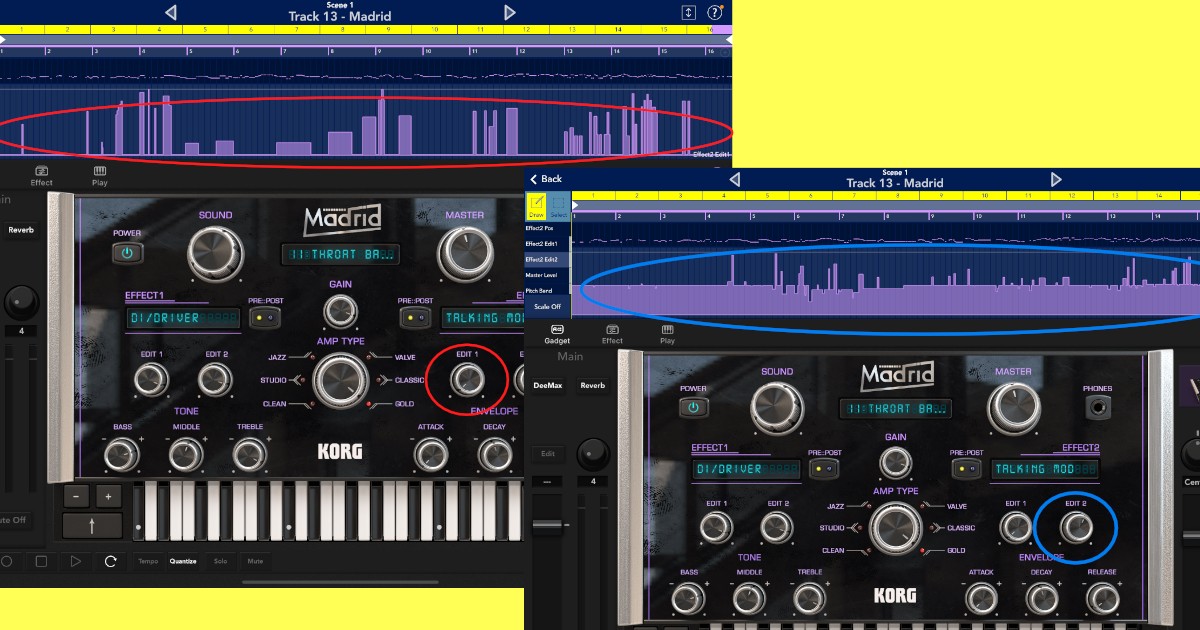Click the BASS tone knob in left screenshot

[x=122, y=455]
